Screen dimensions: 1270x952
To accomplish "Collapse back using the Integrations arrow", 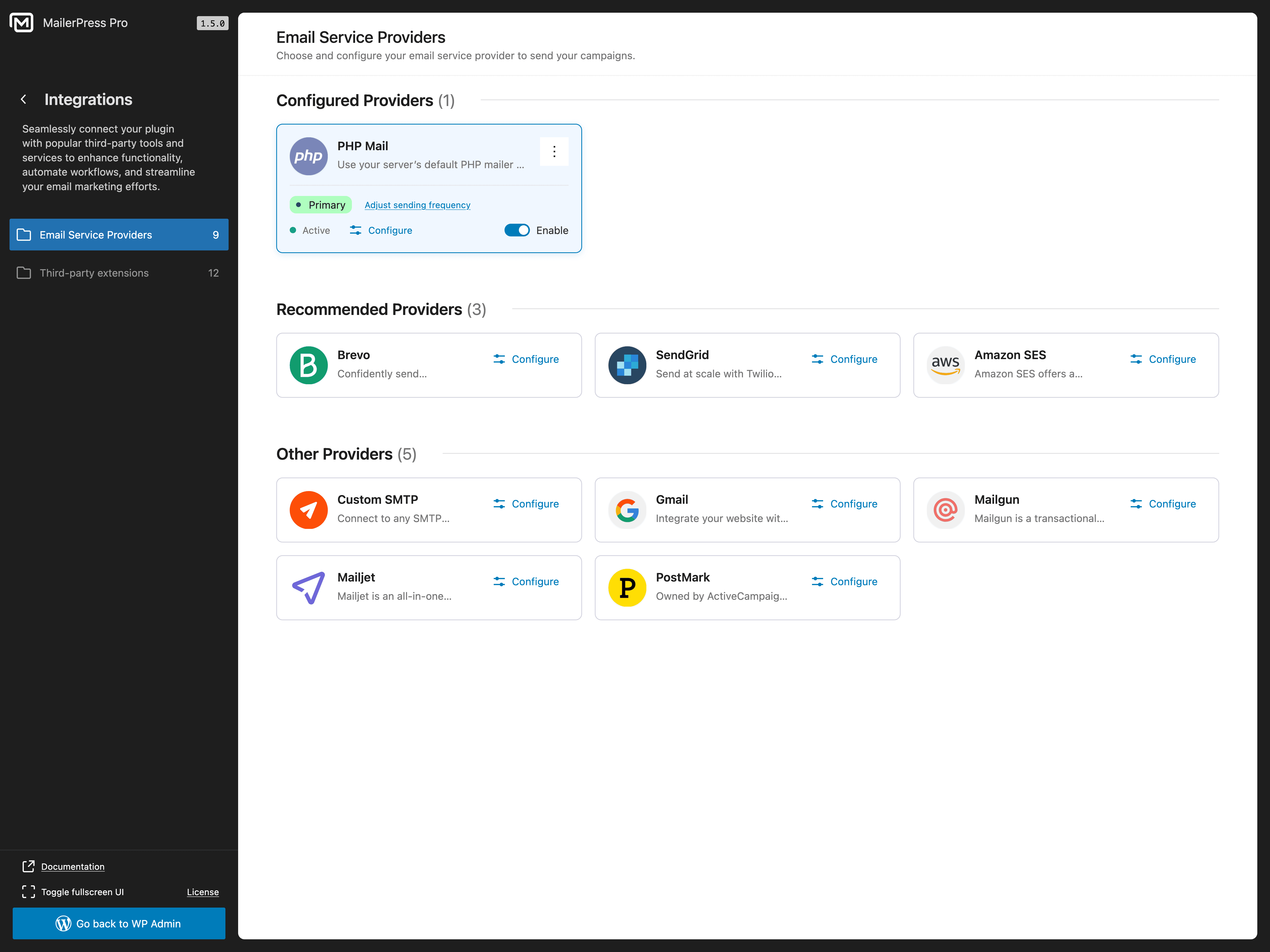I will 24,99.
